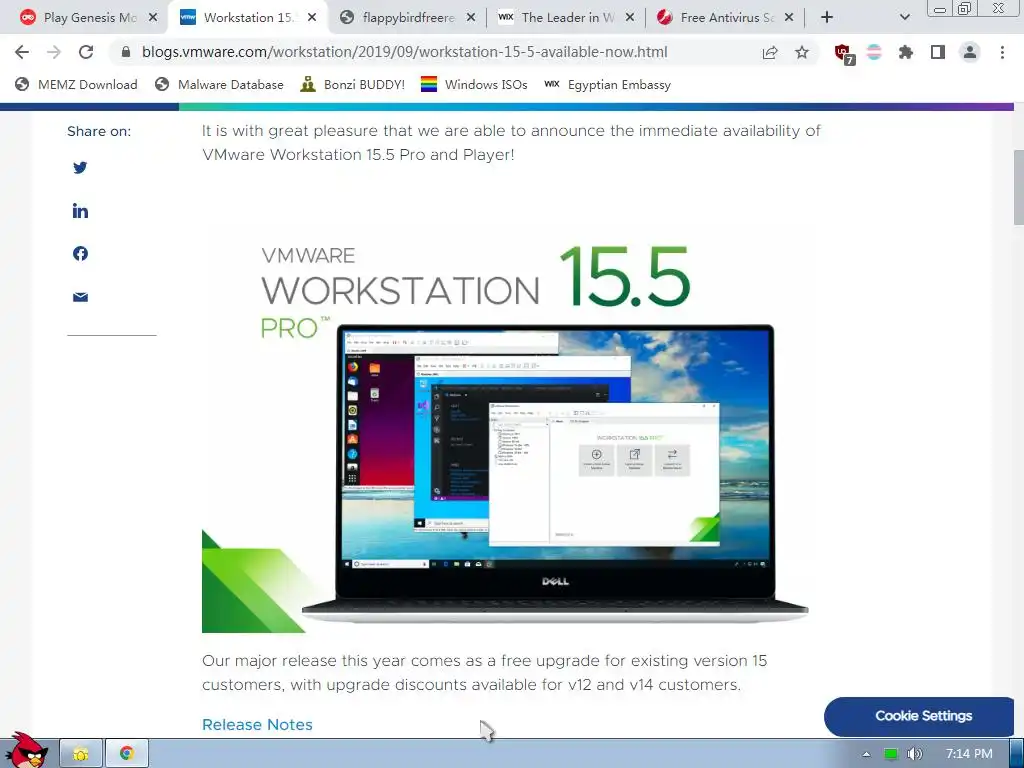Viewport: 1024px width, 768px height.
Task: Click the striped flag extension icon
Action: (874, 52)
